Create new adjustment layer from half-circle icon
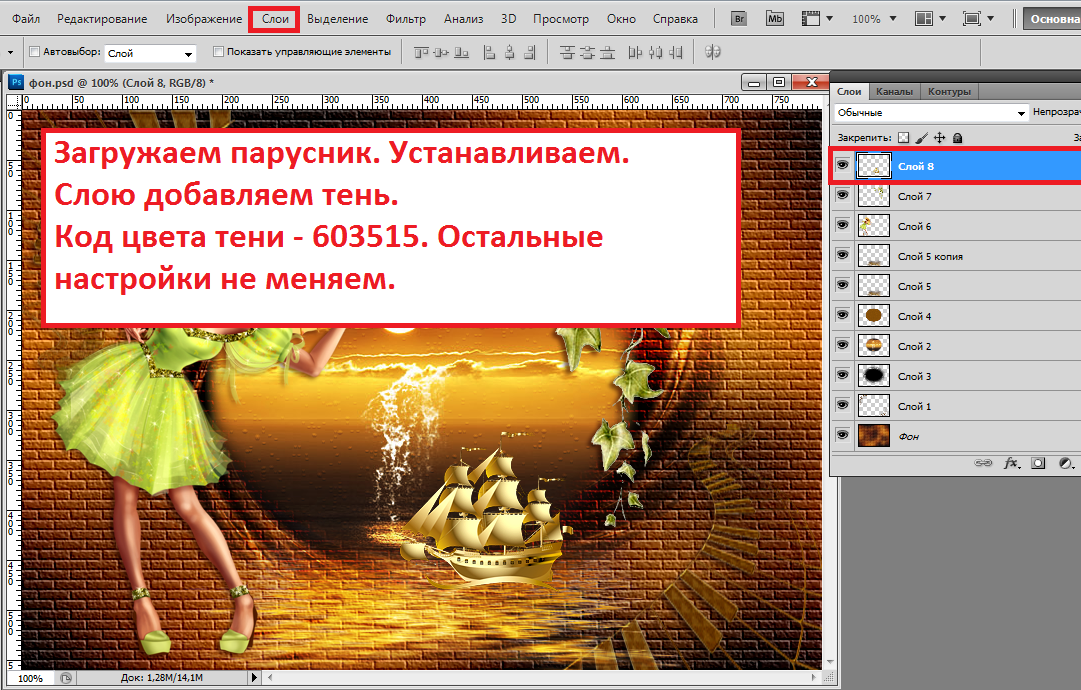 pos(1065,464)
